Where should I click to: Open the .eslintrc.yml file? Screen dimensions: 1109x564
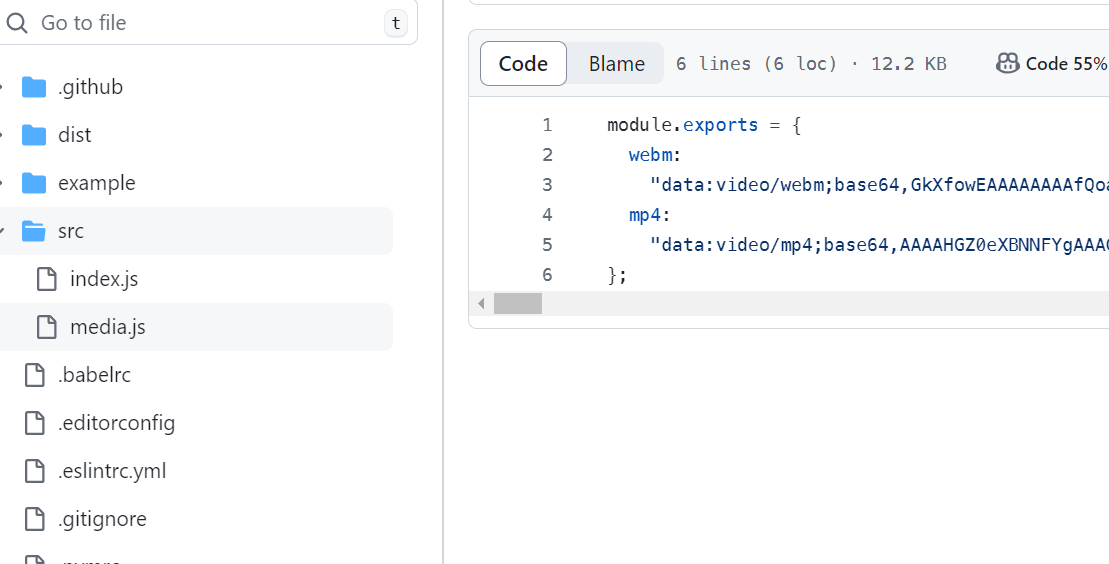(112, 471)
